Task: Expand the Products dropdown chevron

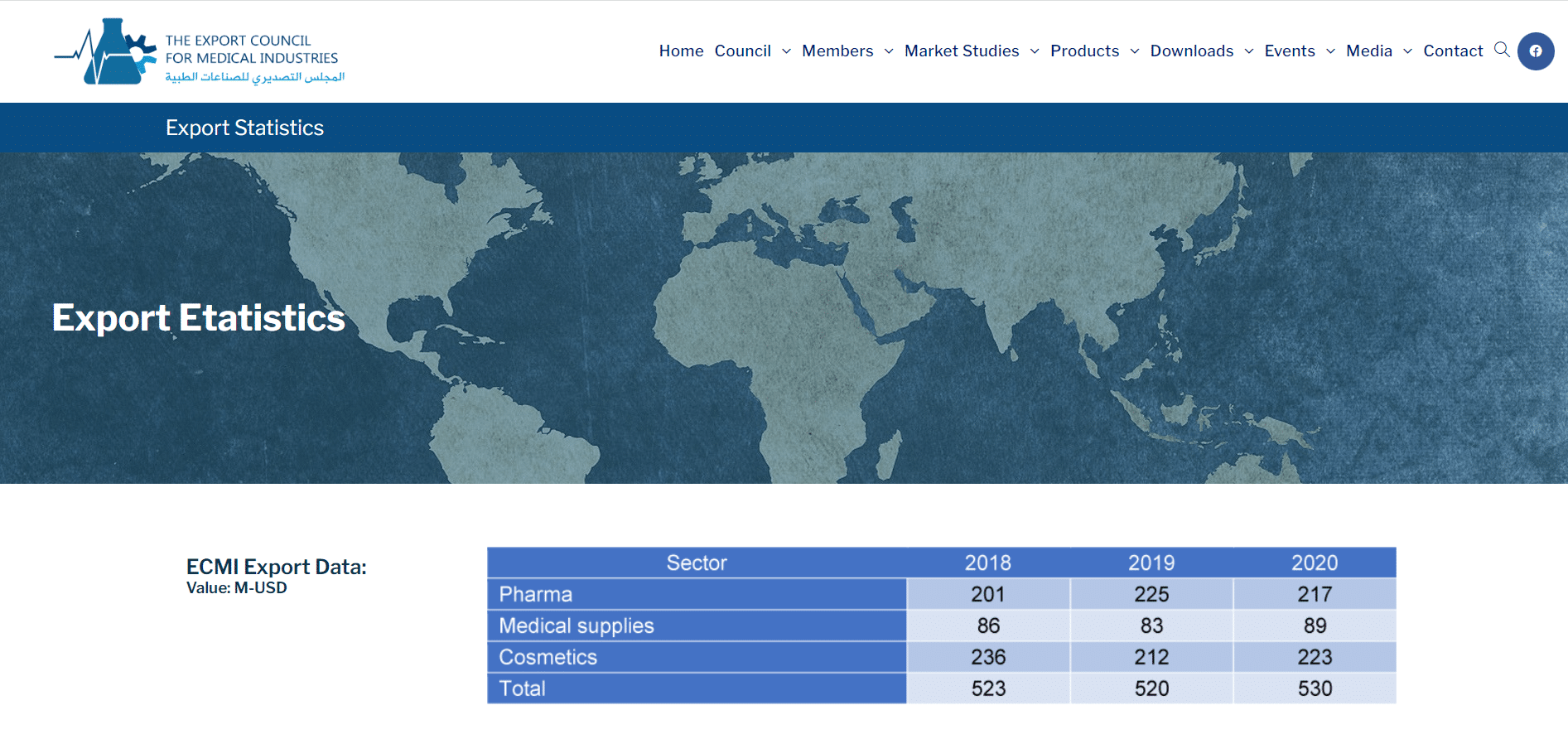Action: coord(1135,51)
